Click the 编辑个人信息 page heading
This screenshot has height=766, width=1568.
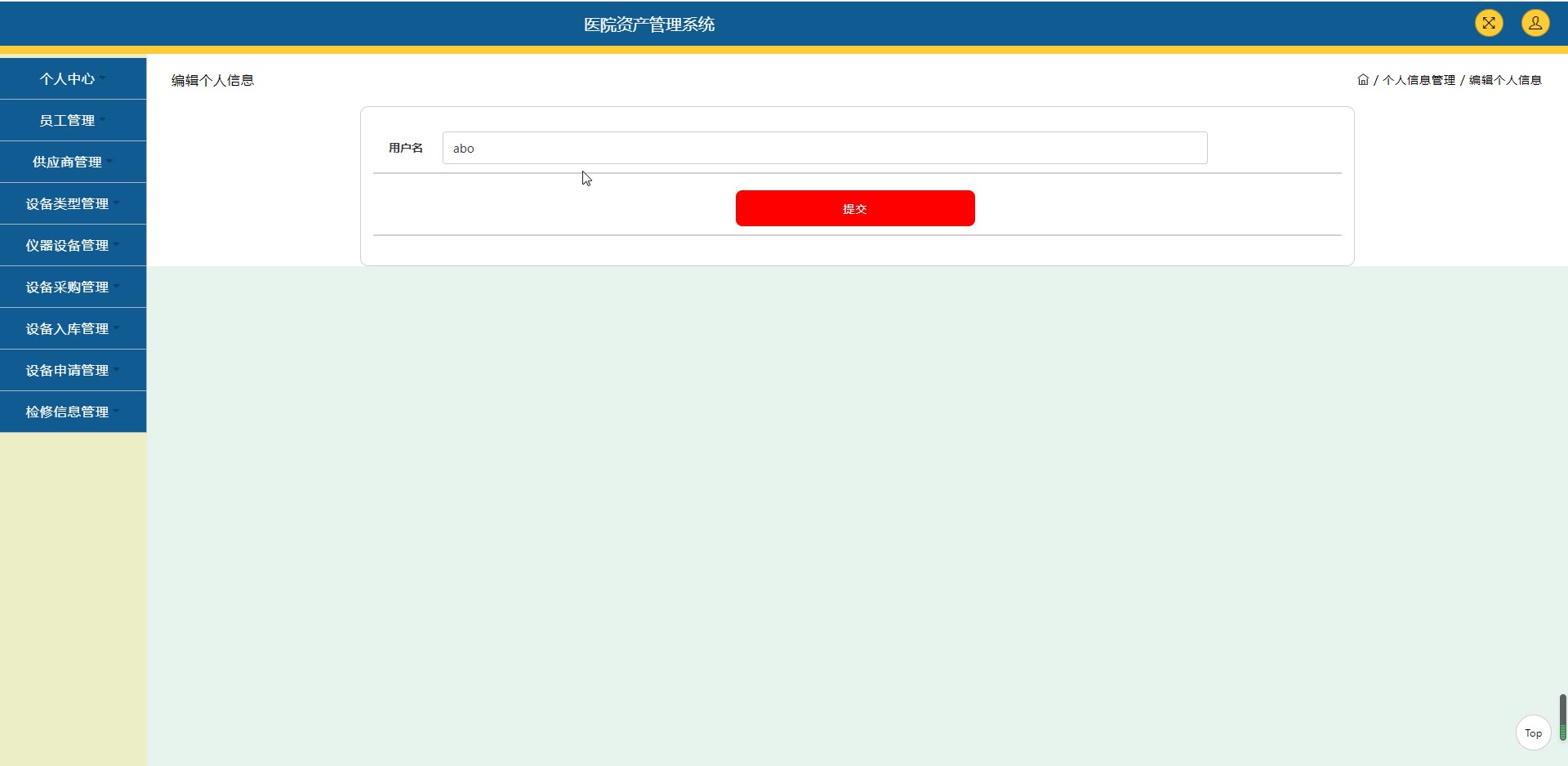tap(212, 80)
